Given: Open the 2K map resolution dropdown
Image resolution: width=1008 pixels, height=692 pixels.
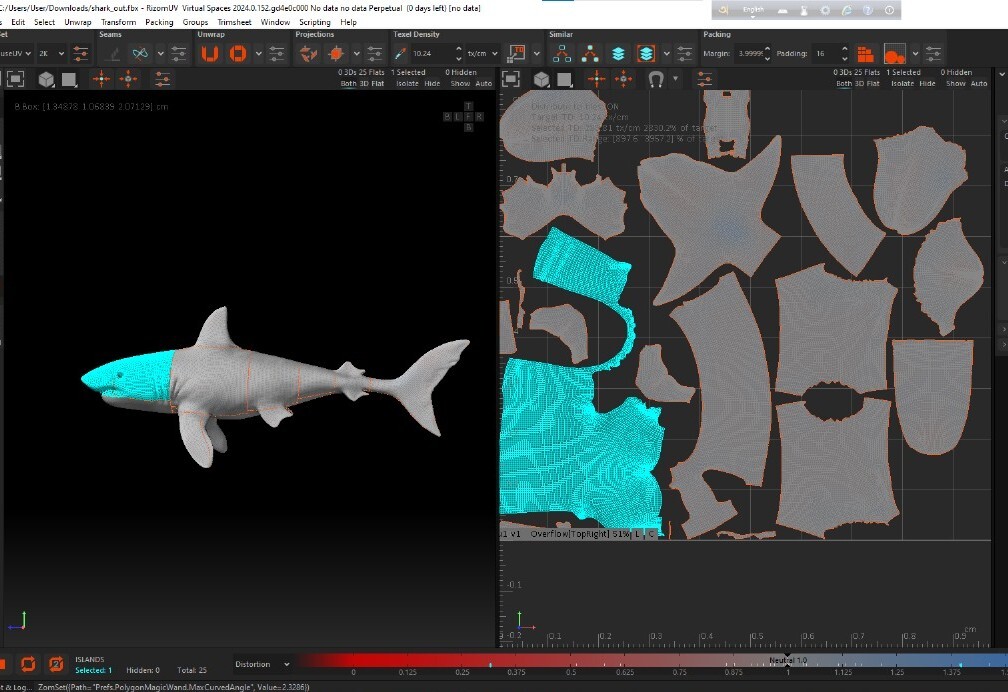Looking at the screenshot, I should 50,53.
